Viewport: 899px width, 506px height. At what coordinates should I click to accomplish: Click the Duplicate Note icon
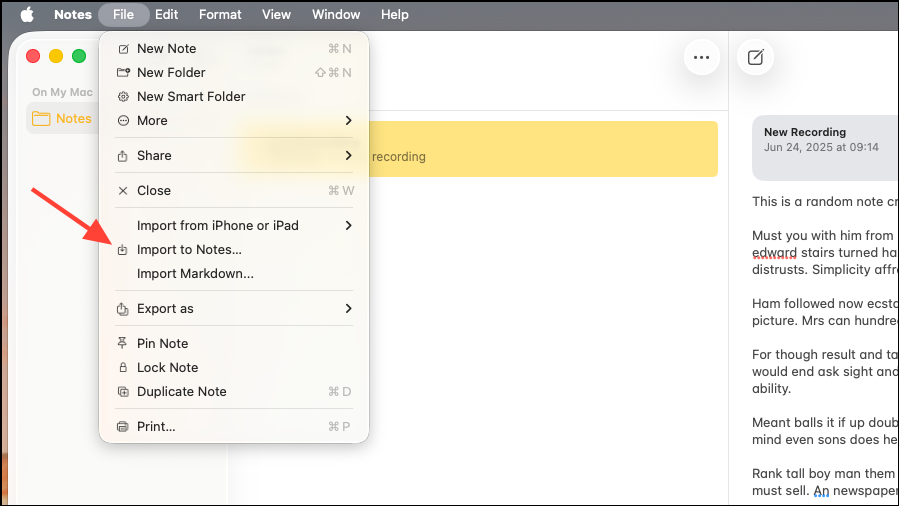(x=123, y=392)
